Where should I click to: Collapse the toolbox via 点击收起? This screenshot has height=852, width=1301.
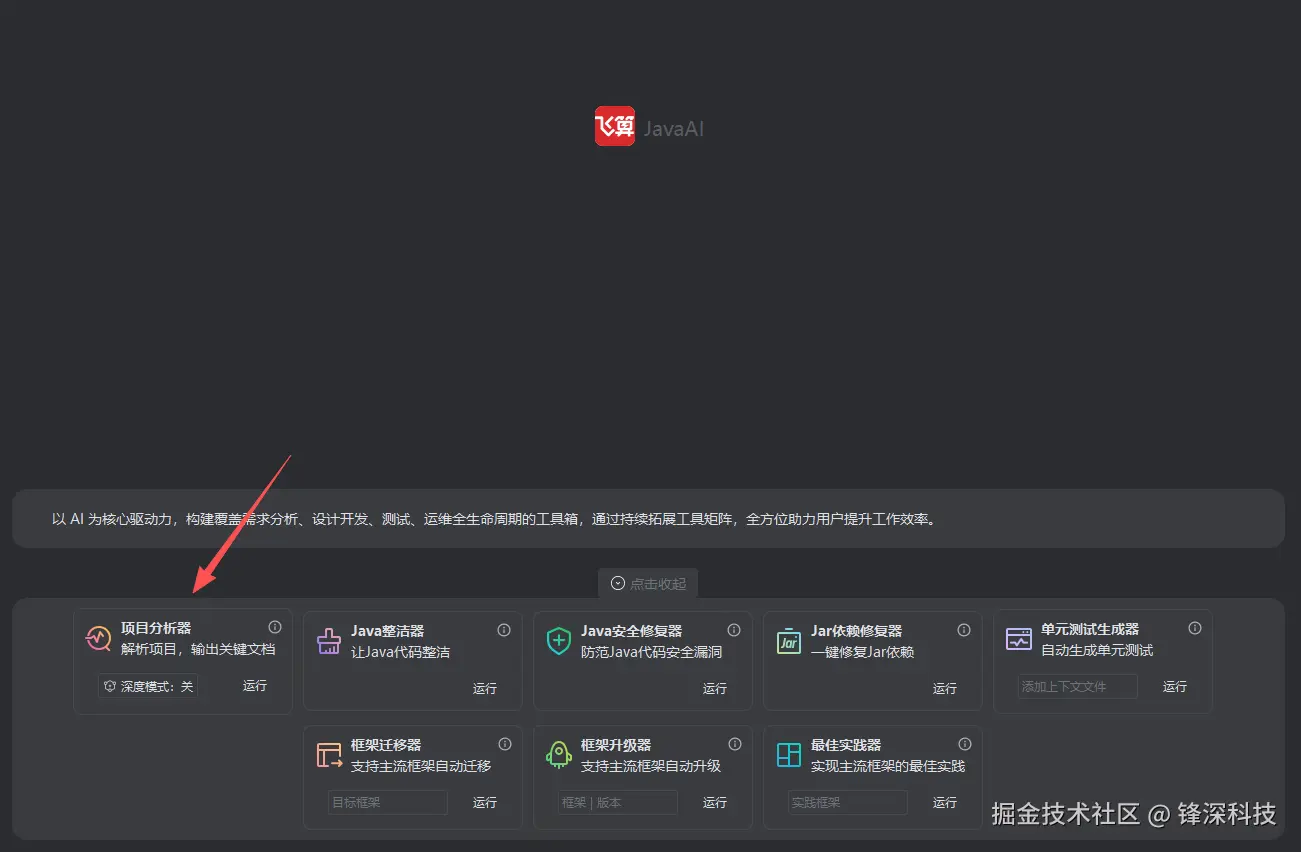coord(648,583)
